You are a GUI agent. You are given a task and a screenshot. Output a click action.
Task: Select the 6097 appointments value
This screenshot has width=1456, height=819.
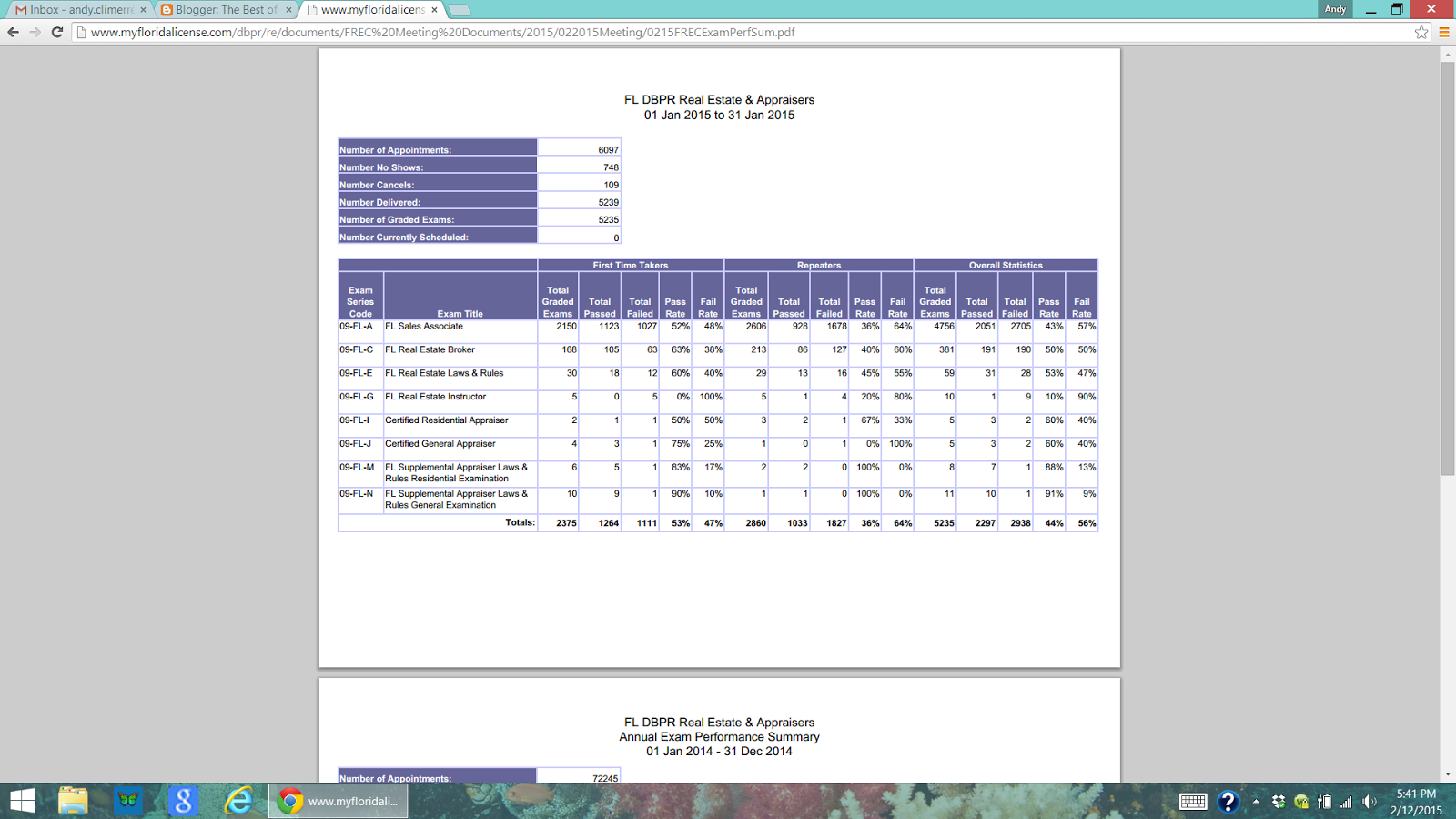tap(608, 150)
